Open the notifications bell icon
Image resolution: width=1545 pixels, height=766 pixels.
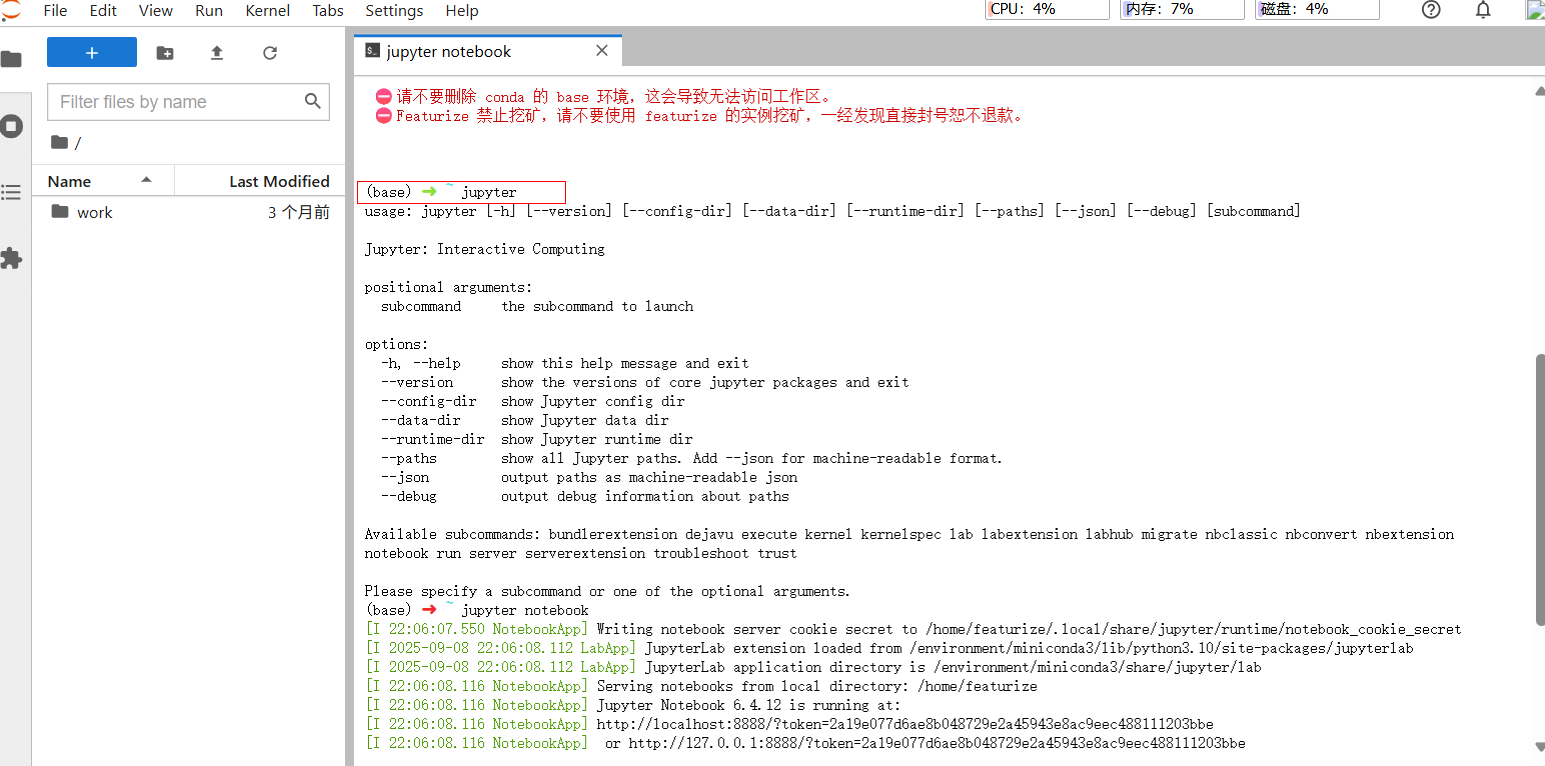click(x=1483, y=10)
